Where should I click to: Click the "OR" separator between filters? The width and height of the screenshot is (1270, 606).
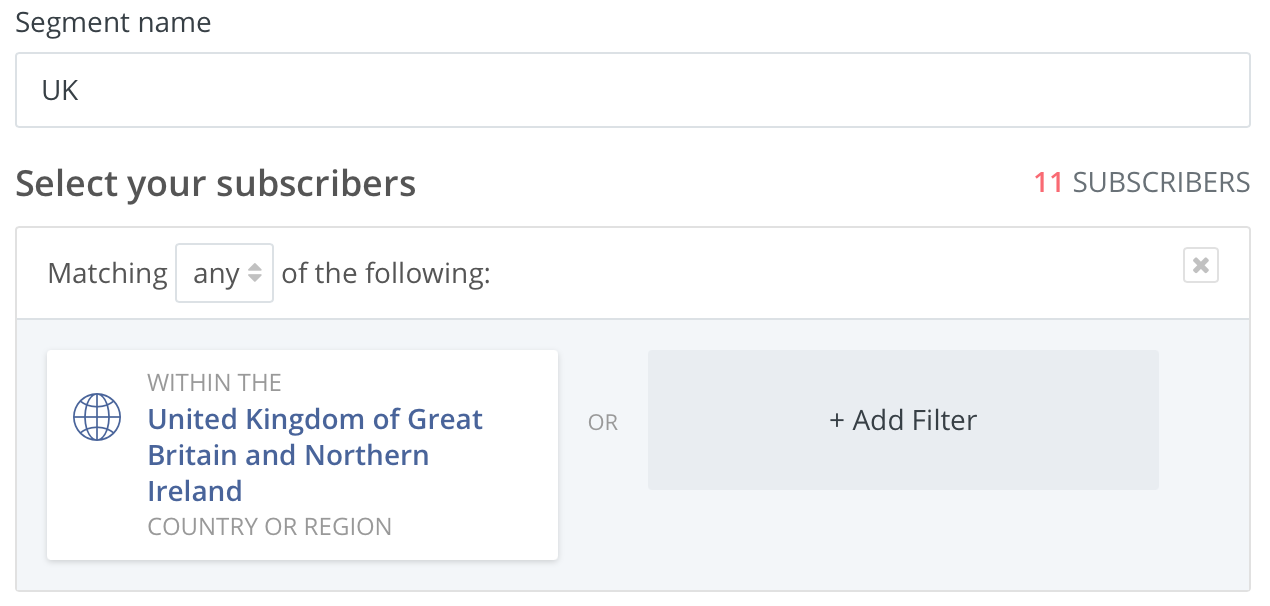click(603, 423)
